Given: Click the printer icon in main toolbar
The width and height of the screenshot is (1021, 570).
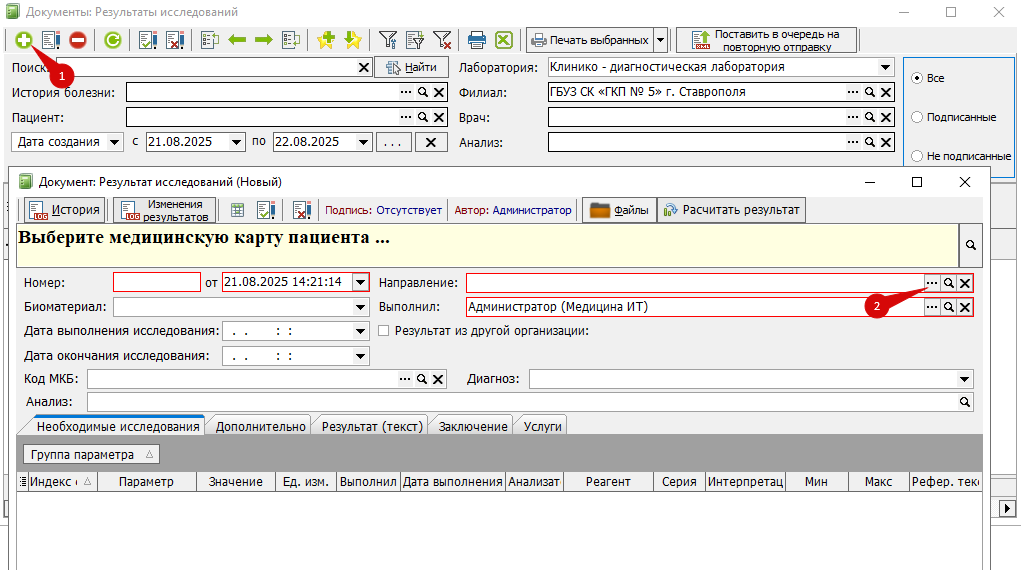Looking at the screenshot, I should 477,40.
